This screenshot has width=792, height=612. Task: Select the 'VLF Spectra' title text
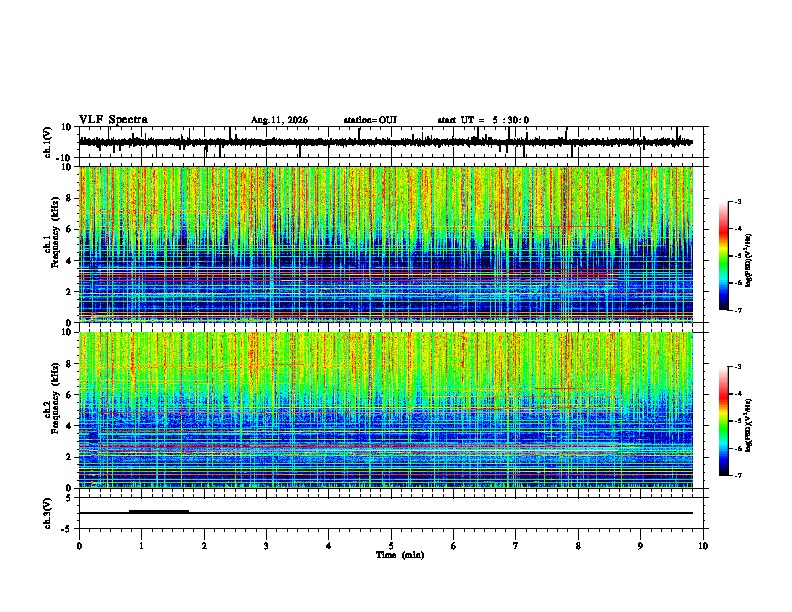point(113,120)
